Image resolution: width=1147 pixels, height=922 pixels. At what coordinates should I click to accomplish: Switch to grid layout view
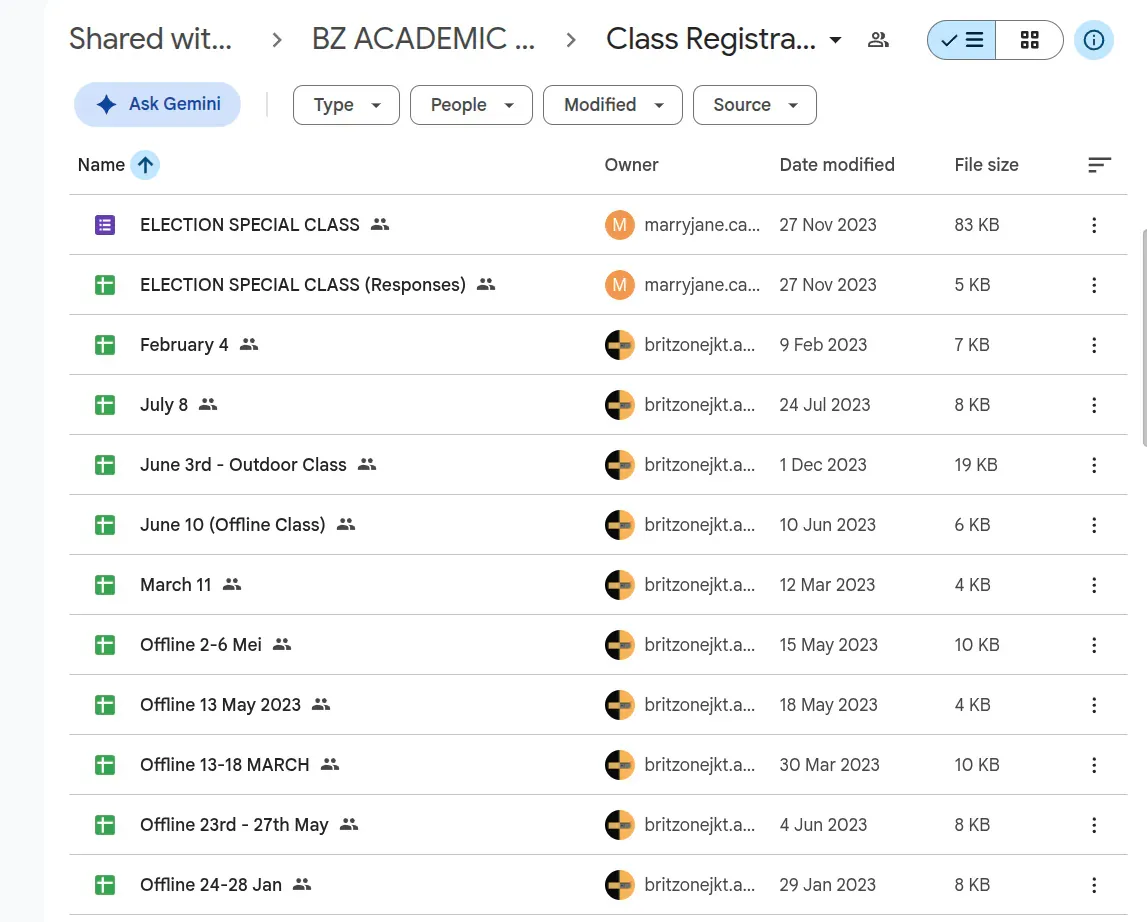1029,40
